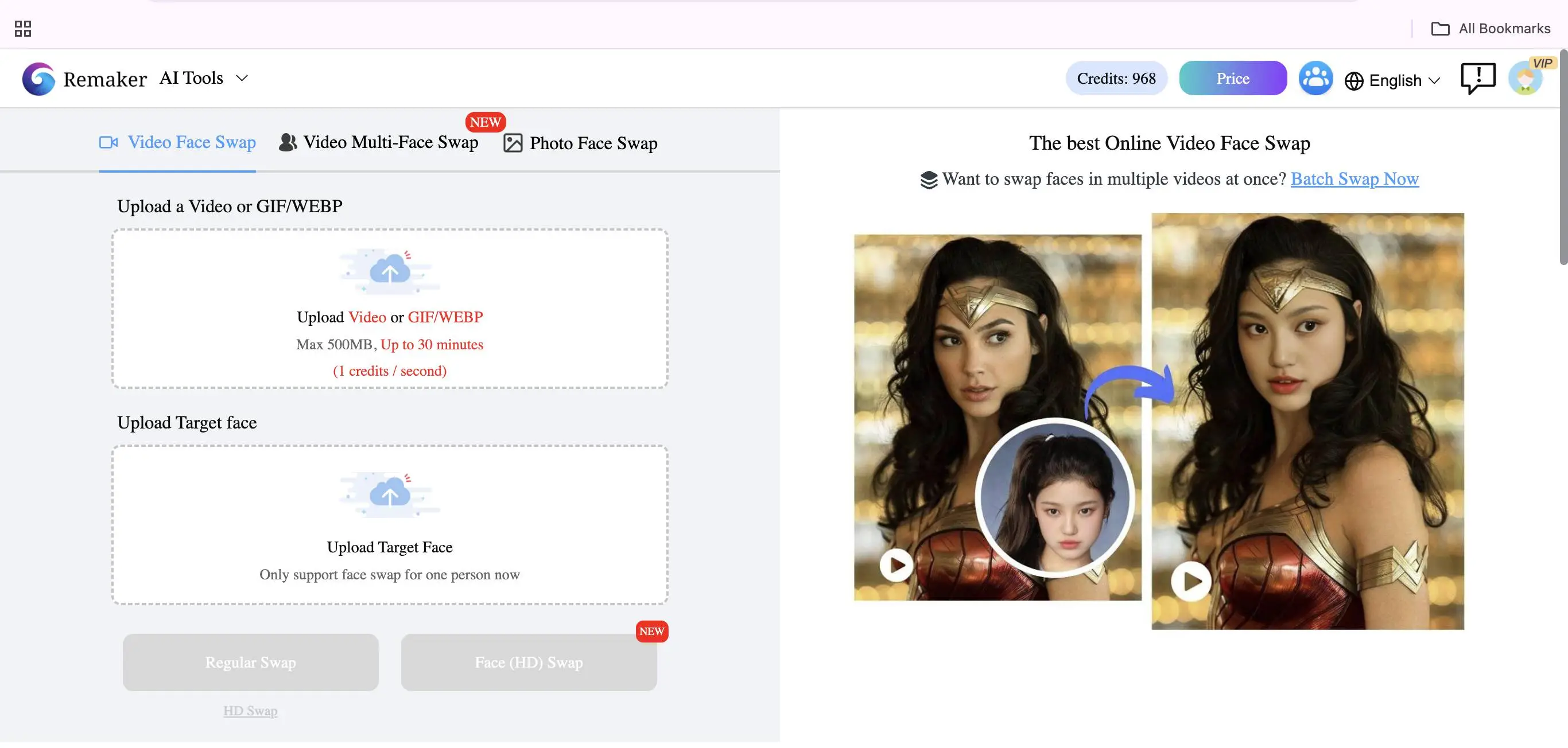Click the video upload cloud icon
The height and width of the screenshot is (748, 1568).
(390, 271)
